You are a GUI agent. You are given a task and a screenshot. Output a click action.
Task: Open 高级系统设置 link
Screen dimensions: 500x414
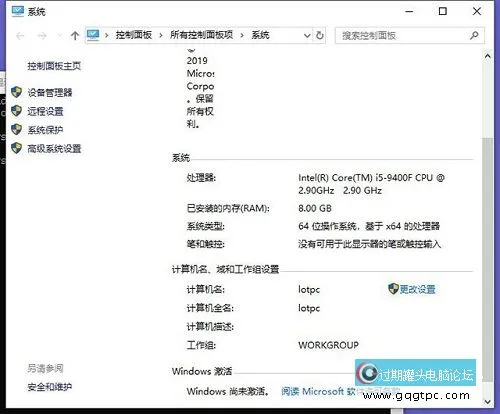click(54, 148)
